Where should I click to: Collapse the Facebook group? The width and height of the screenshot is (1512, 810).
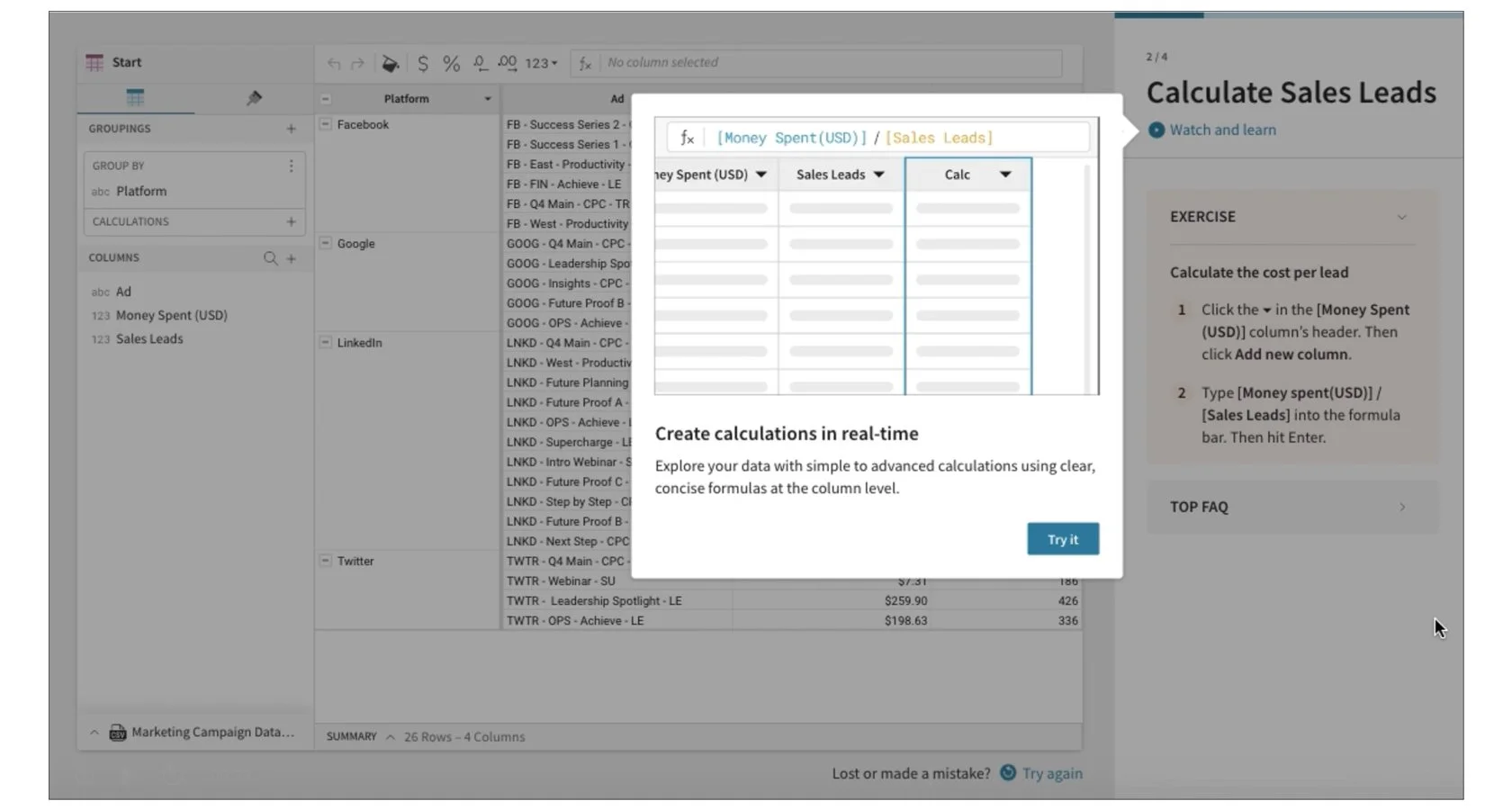[x=326, y=124]
